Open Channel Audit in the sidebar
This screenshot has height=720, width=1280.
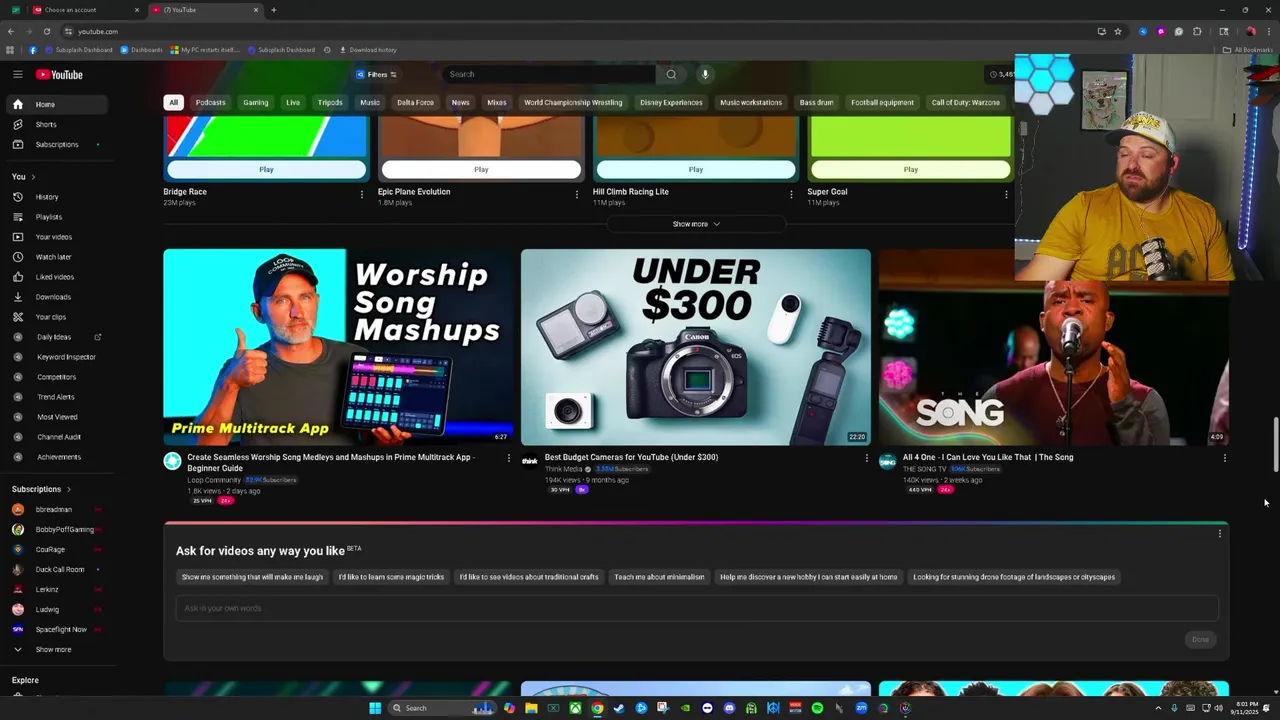[x=57, y=437]
